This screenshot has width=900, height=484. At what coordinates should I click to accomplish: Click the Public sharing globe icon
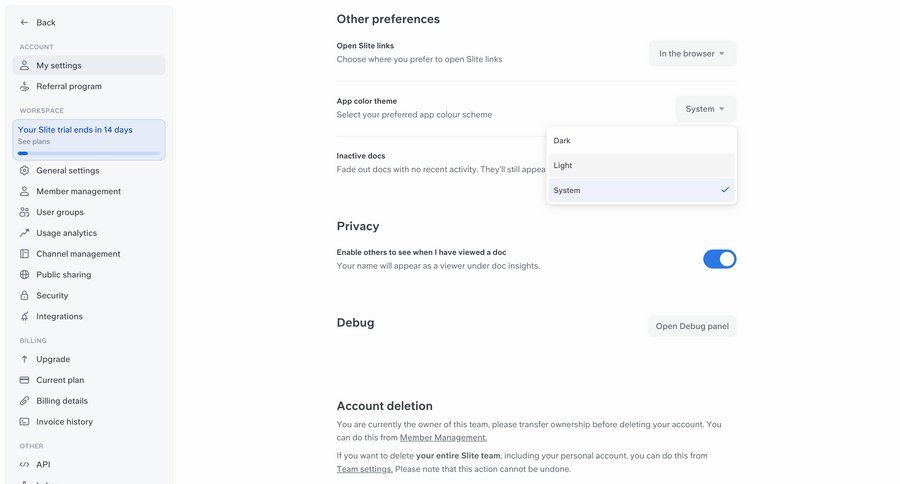[x=25, y=275]
